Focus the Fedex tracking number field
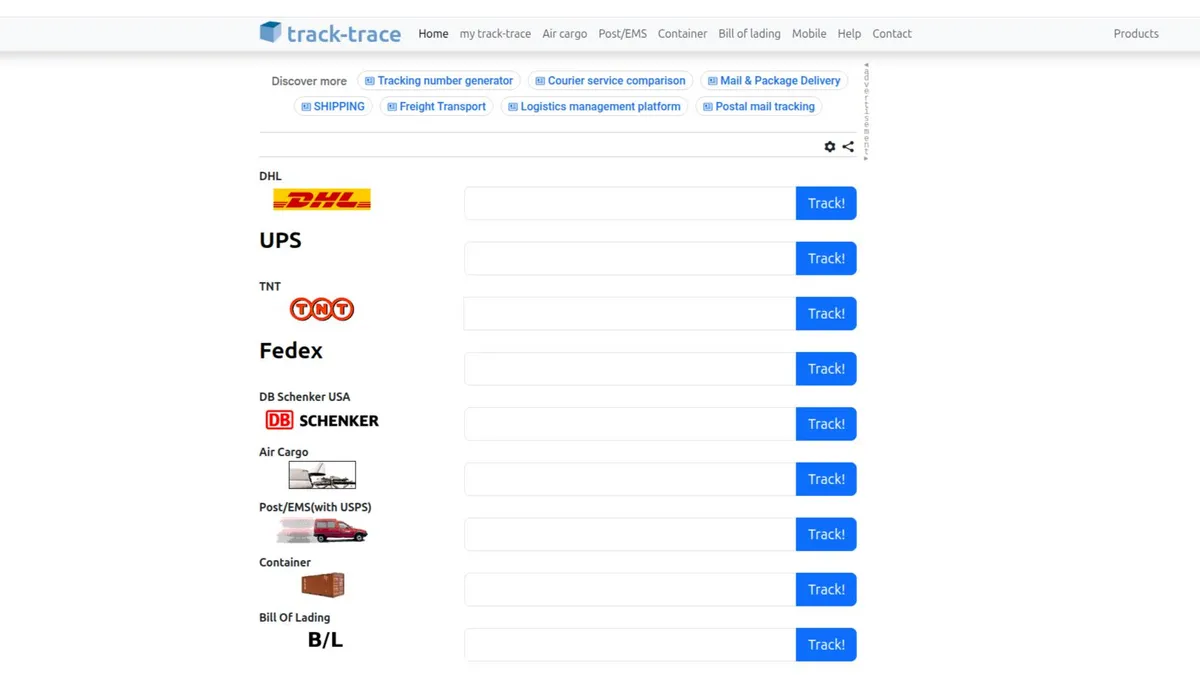The width and height of the screenshot is (1200, 675). (630, 368)
